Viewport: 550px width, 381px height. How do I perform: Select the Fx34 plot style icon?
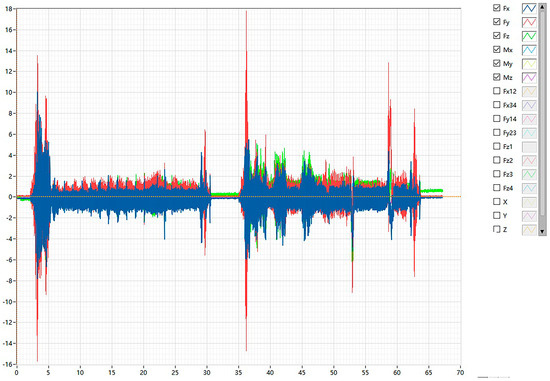coord(529,105)
